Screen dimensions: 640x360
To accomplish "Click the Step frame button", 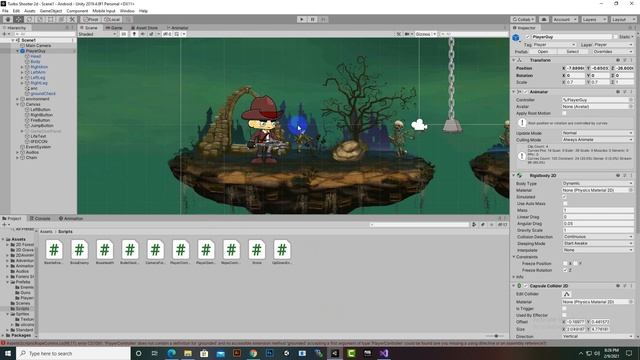I will pos(323,19).
